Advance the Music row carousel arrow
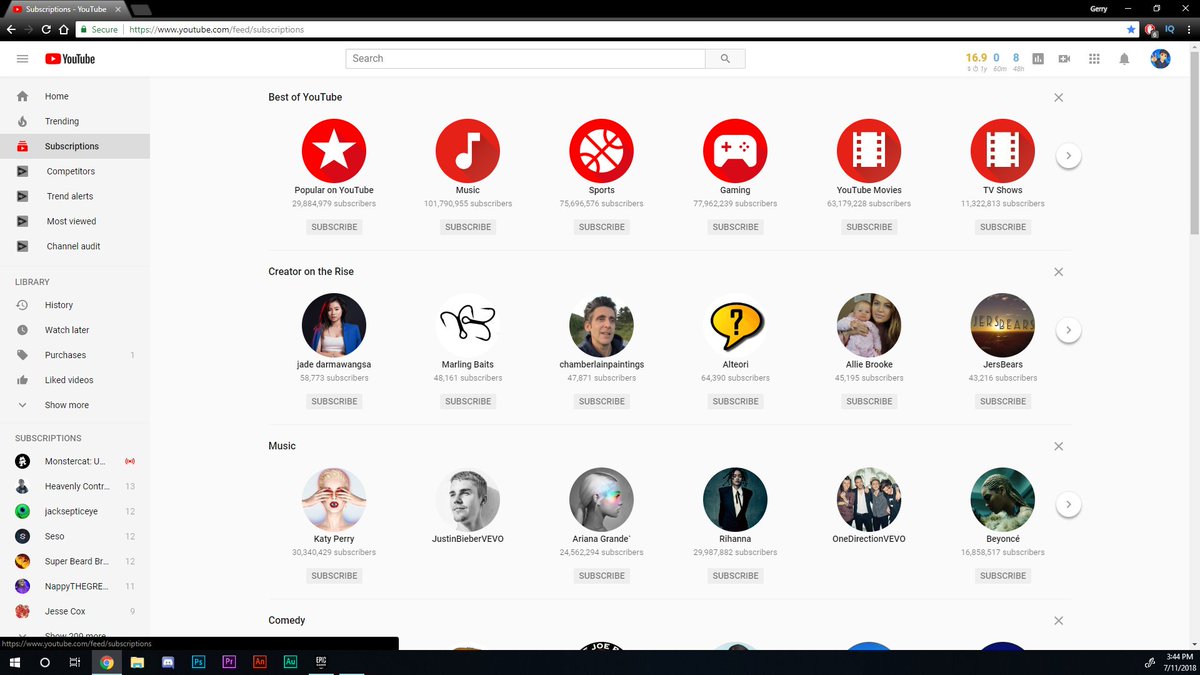 (x=1068, y=505)
